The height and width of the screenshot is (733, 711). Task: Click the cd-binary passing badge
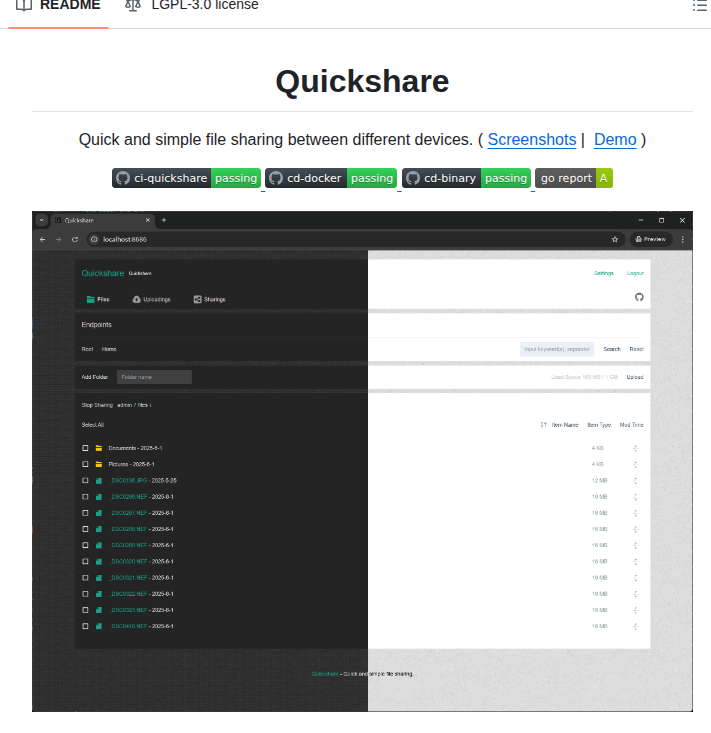tap(466, 178)
